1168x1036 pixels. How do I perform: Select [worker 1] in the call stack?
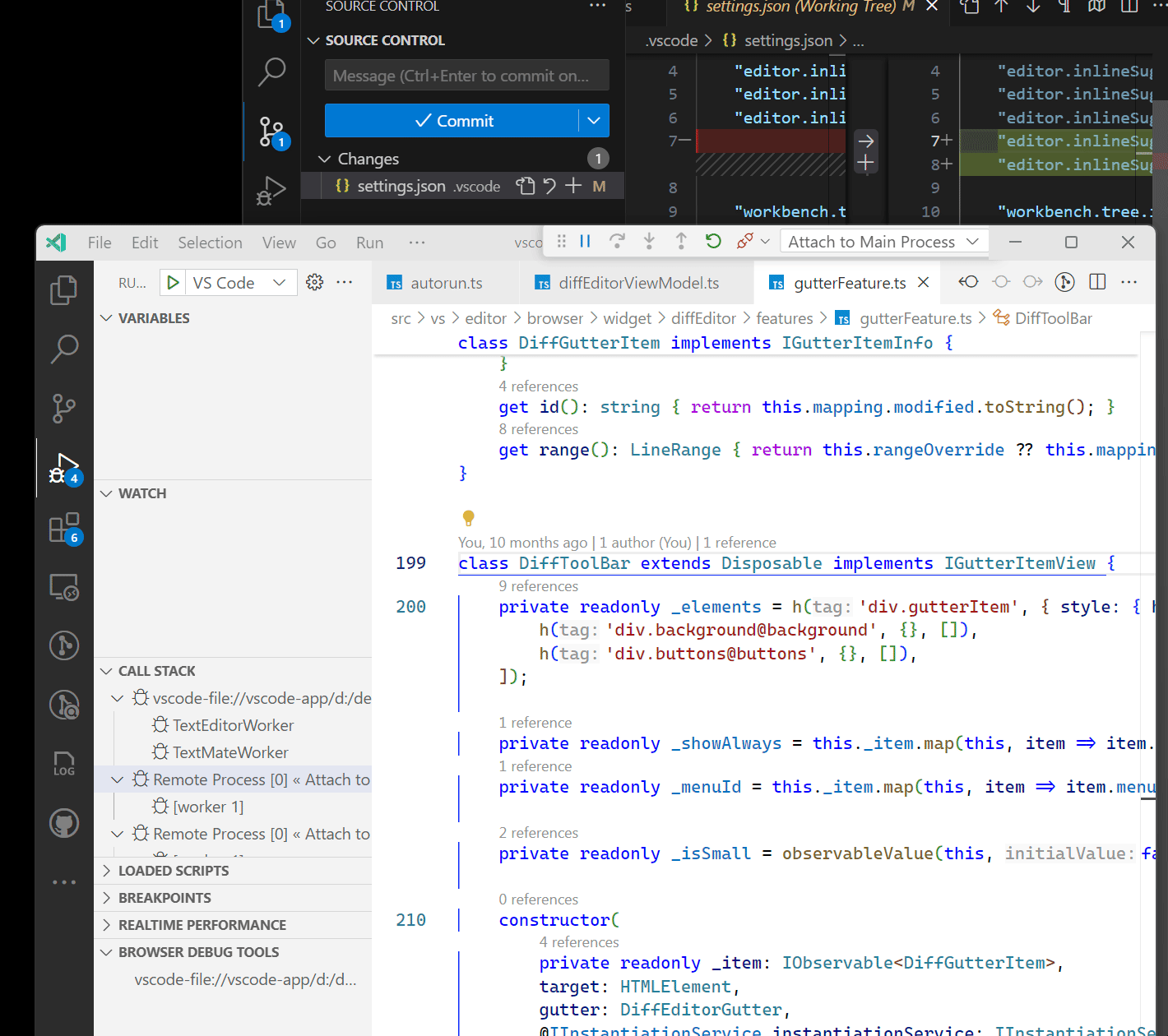[233, 807]
